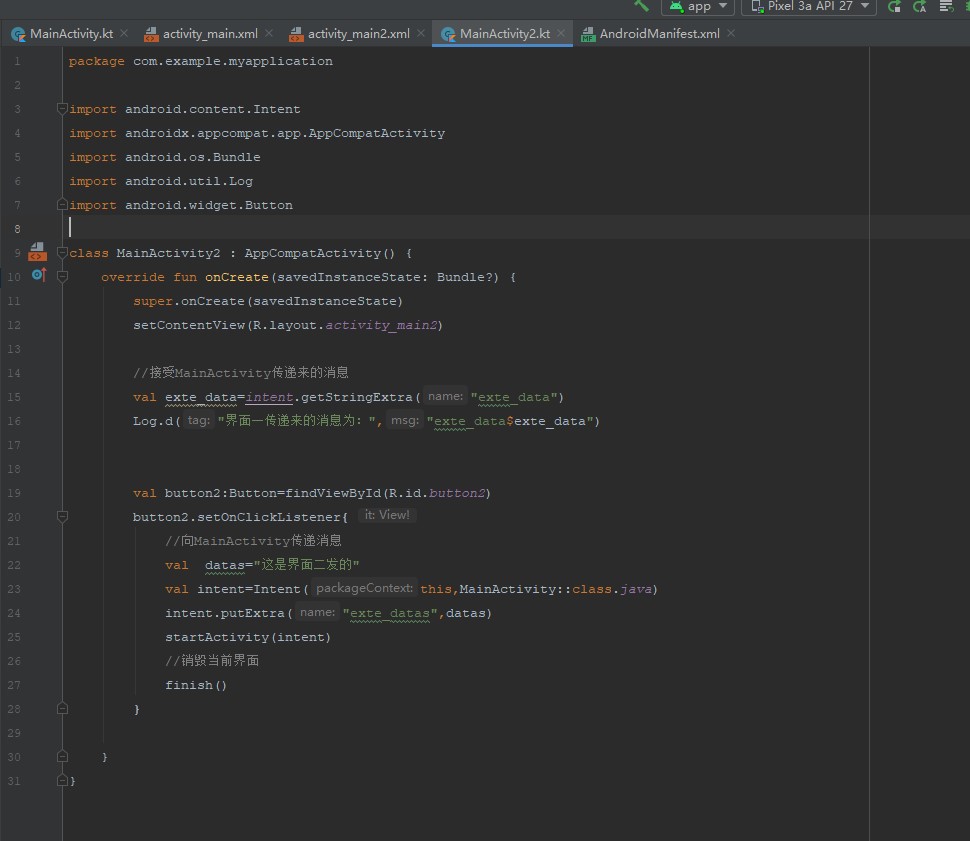This screenshot has width=970, height=841.
Task: Close the MainActivity2.kt tab
Action: (561, 33)
